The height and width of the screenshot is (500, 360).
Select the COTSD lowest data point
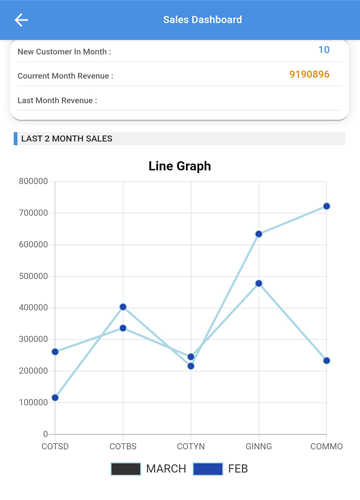(x=55, y=398)
